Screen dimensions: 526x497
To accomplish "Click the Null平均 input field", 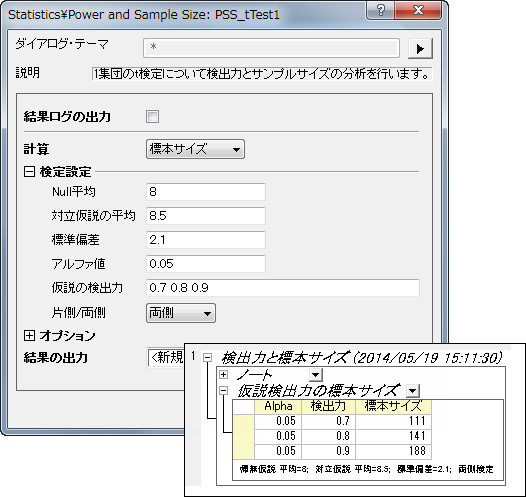I will pyautogui.click(x=206, y=192).
